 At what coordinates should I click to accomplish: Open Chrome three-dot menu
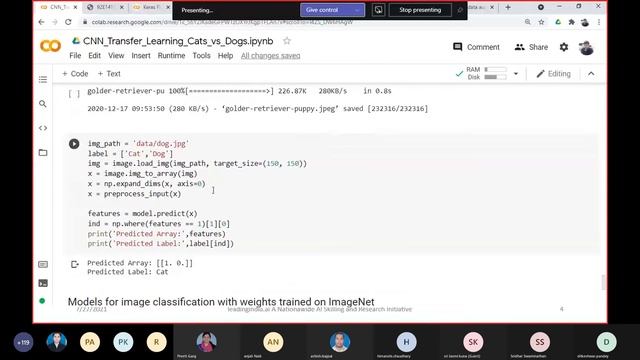pyautogui.click(x=599, y=22)
